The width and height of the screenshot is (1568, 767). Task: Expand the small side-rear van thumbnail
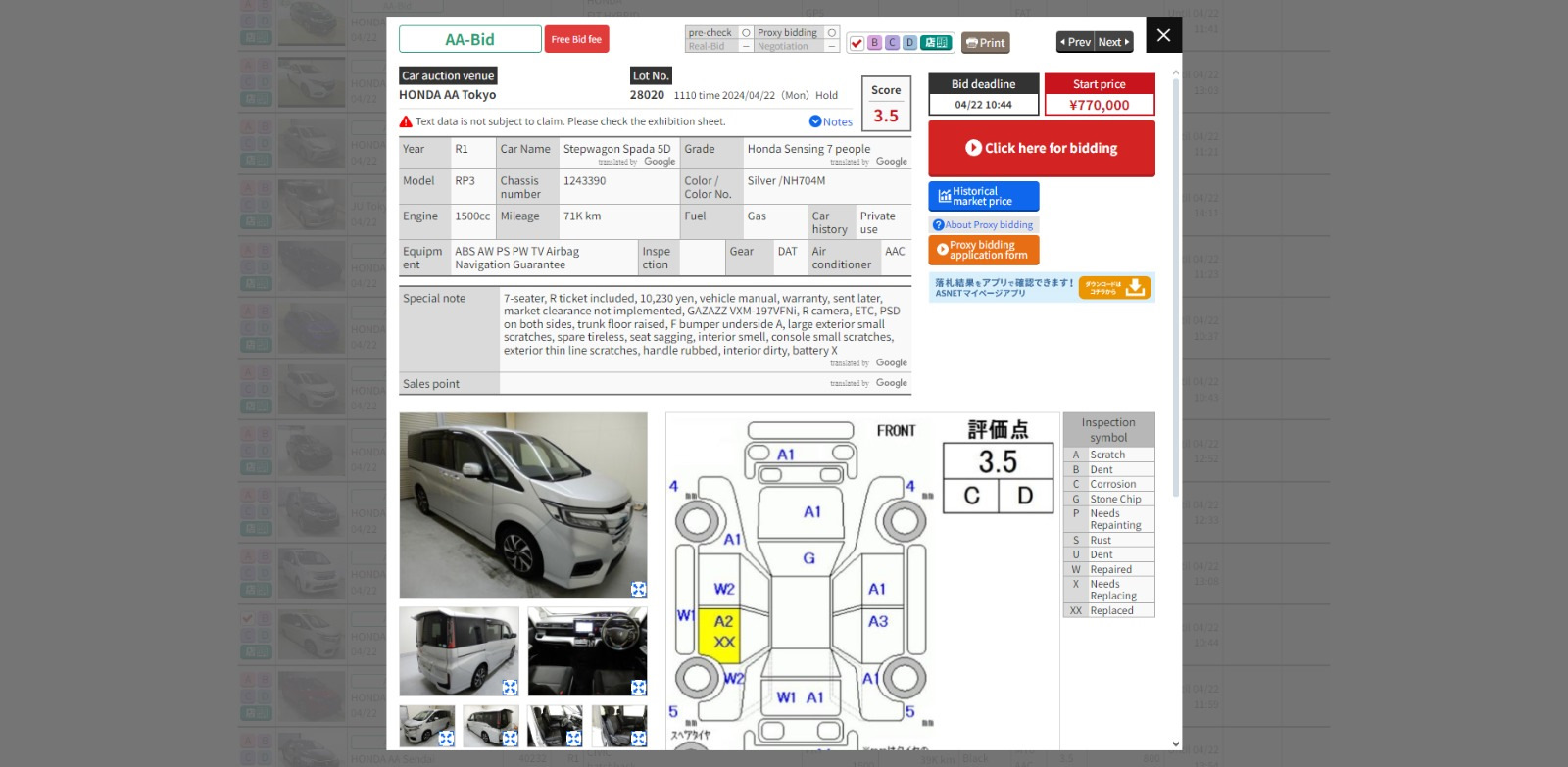(x=510, y=738)
